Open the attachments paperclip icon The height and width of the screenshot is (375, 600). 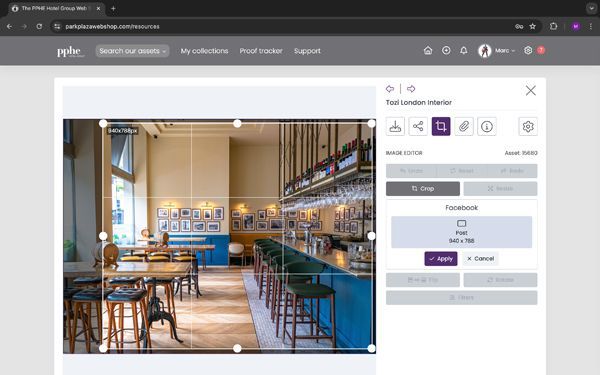coord(464,126)
